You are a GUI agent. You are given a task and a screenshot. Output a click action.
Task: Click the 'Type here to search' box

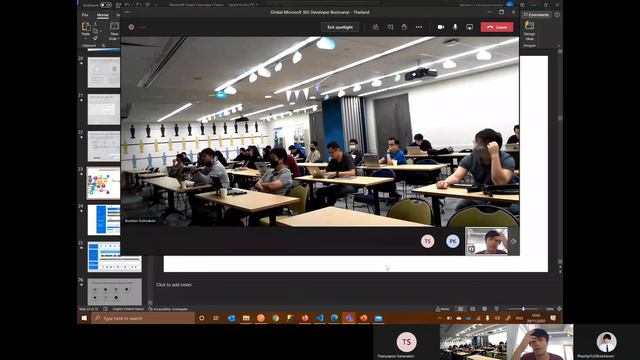tap(143, 318)
